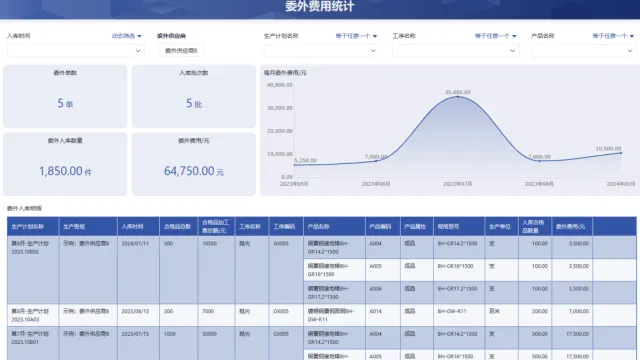Image resolution: width=640 pixels, height=360 pixels.
Task: Select the 35,000.00 peak point on the chart
Action: 458,97
